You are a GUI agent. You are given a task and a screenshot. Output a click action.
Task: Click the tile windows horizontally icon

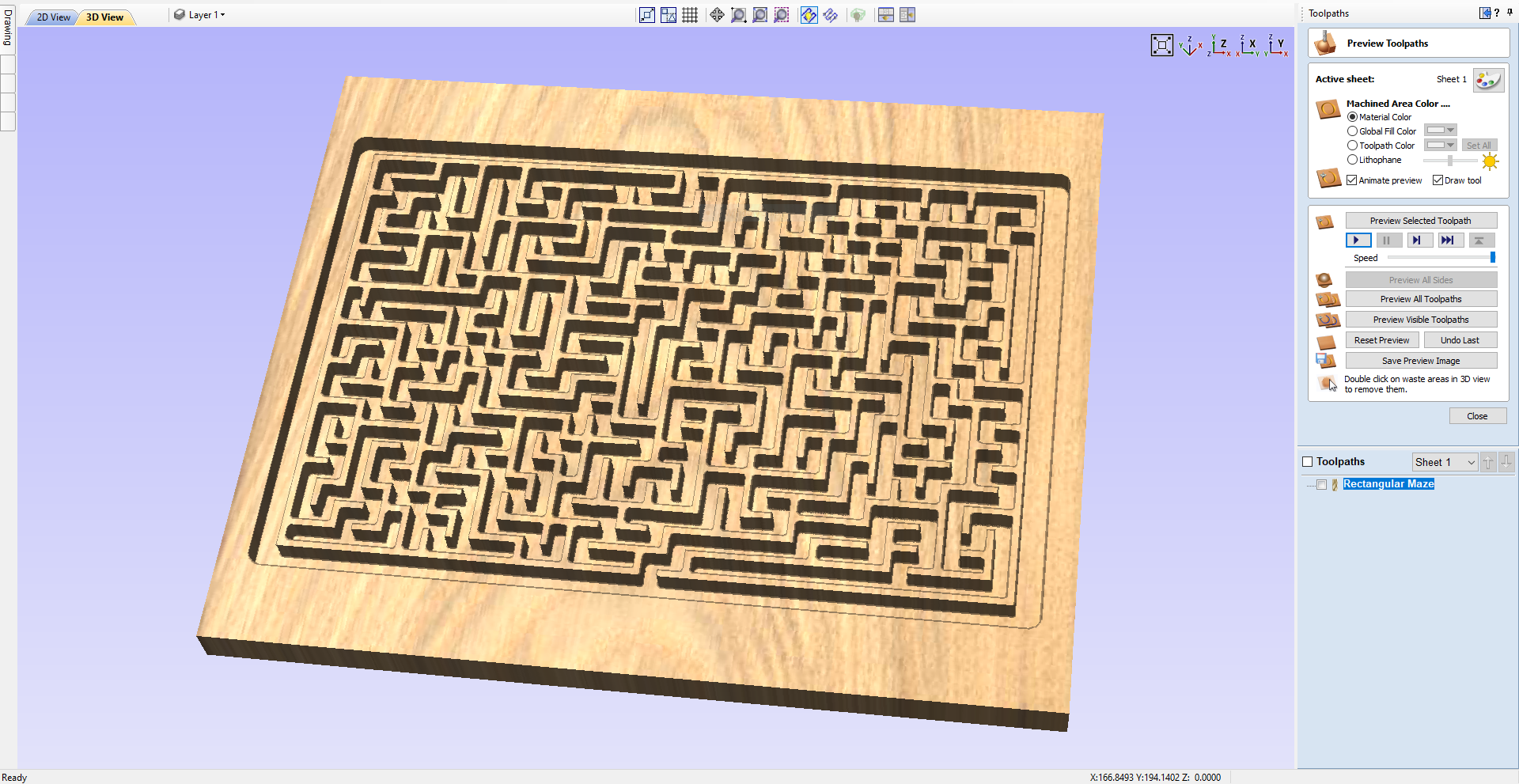[x=885, y=14]
